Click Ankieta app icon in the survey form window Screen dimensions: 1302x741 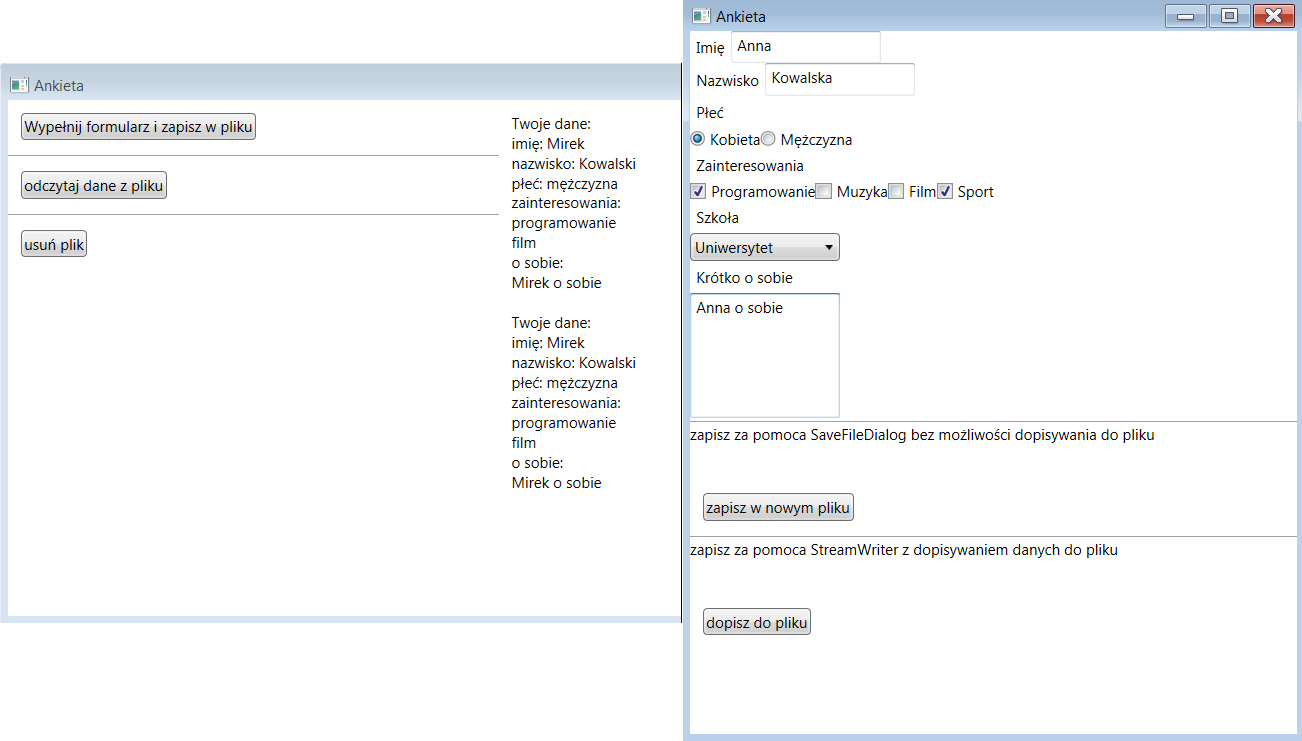702,16
